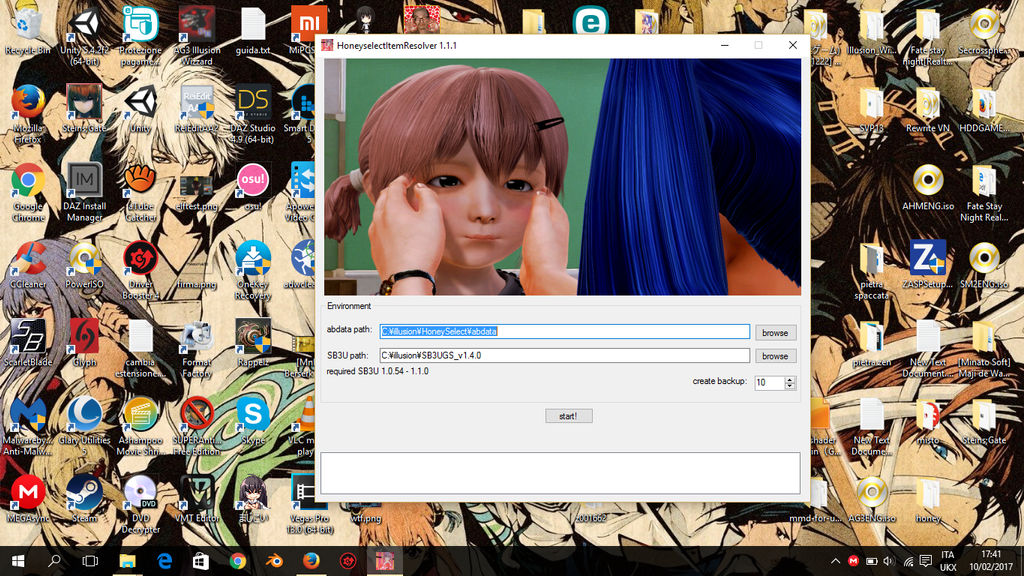Select the Mozilla Firefox desktop shortcut

point(27,114)
